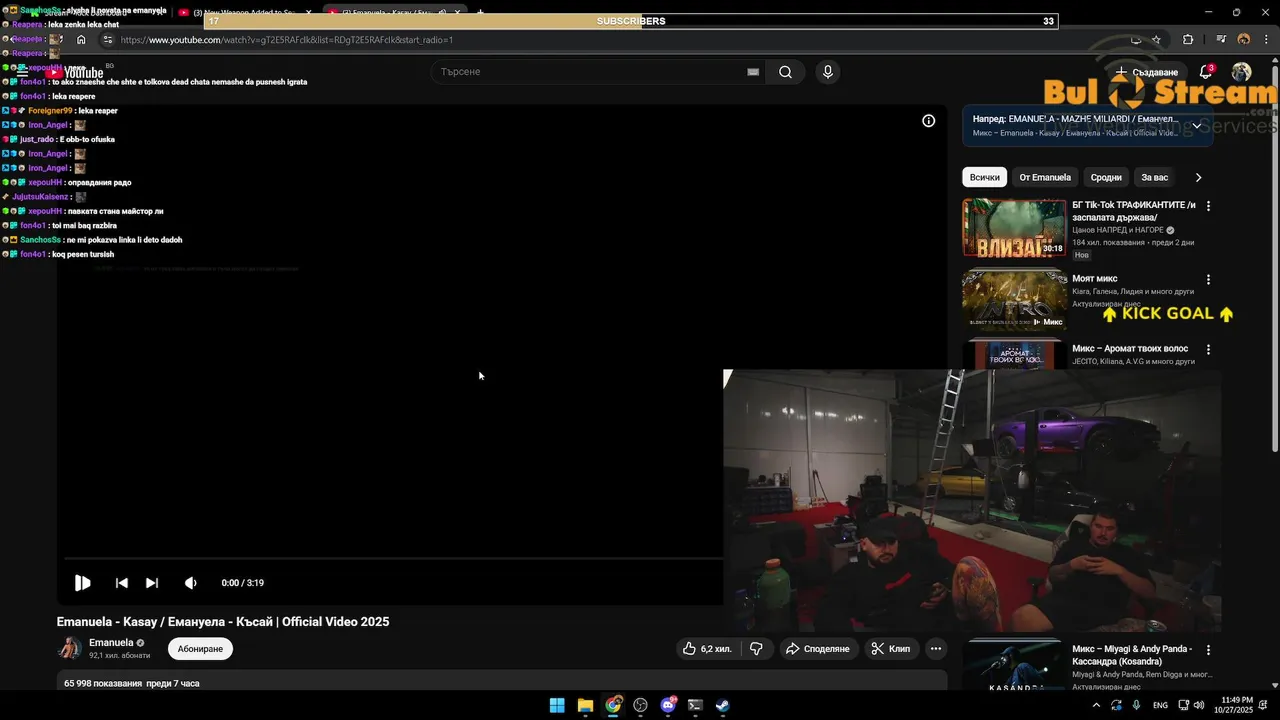The width and height of the screenshot is (1280, 720).
Task: Open Windows Start menu
Action: tap(557, 705)
